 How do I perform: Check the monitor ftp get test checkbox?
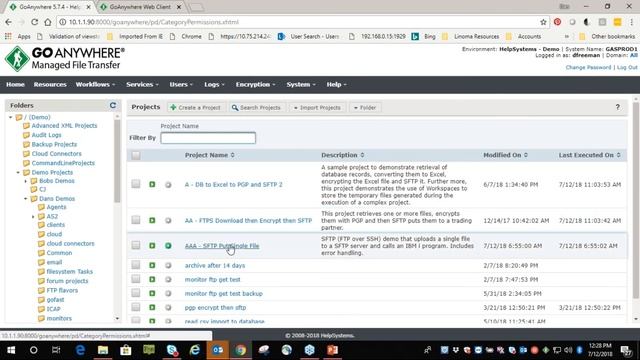(136, 279)
